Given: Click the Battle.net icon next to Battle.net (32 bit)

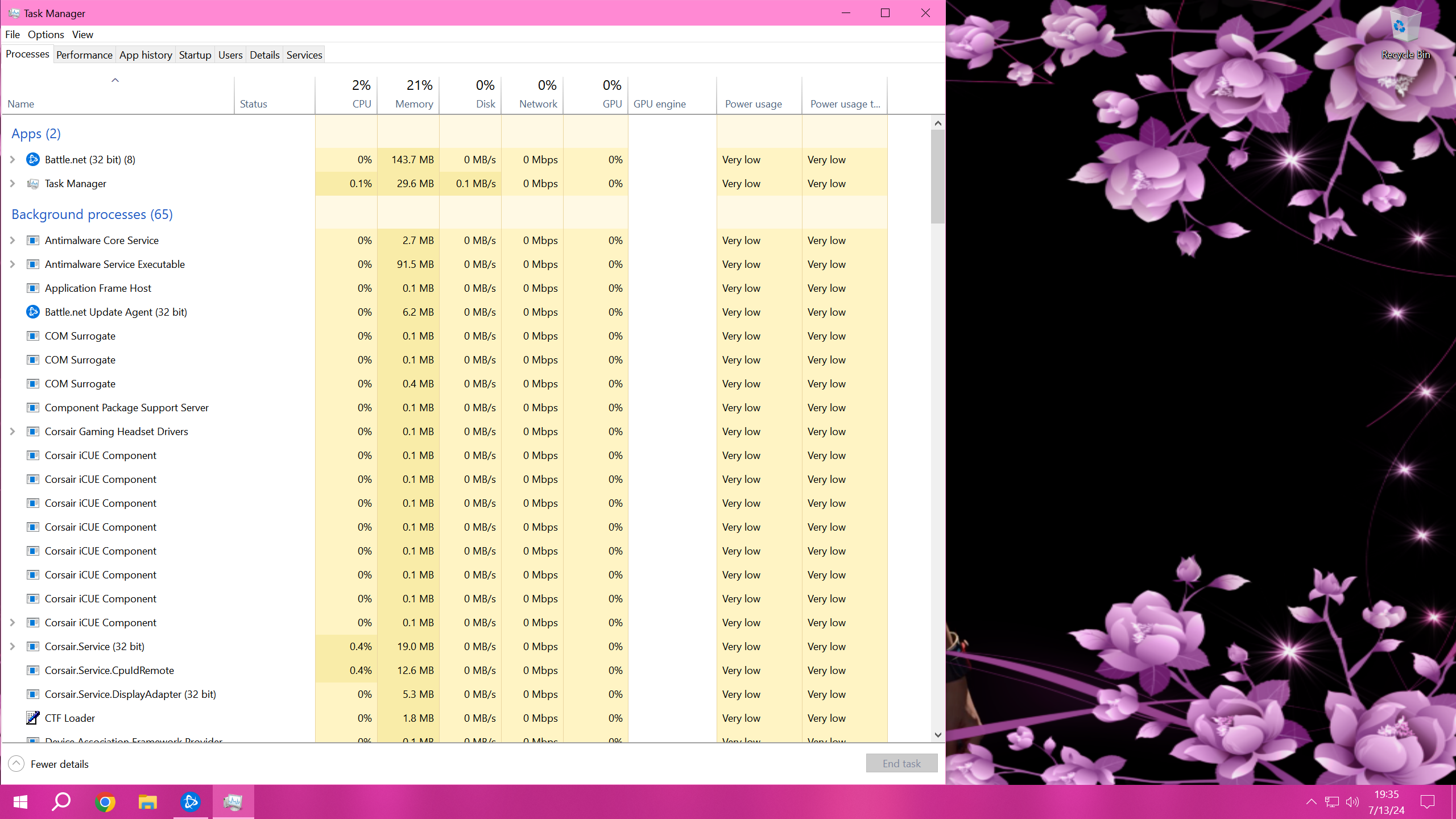Looking at the screenshot, I should 32,159.
